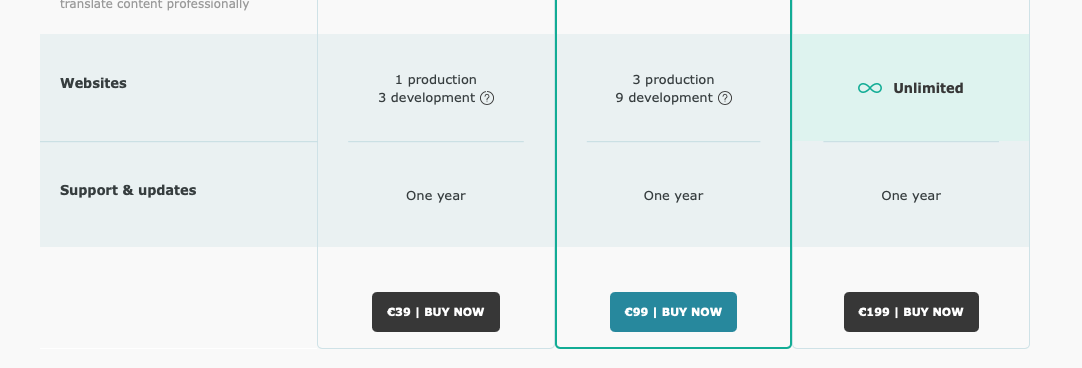Image resolution: width=1082 pixels, height=368 pixels.
Task: Buy the €39 plan now
Action: (436, 312)
